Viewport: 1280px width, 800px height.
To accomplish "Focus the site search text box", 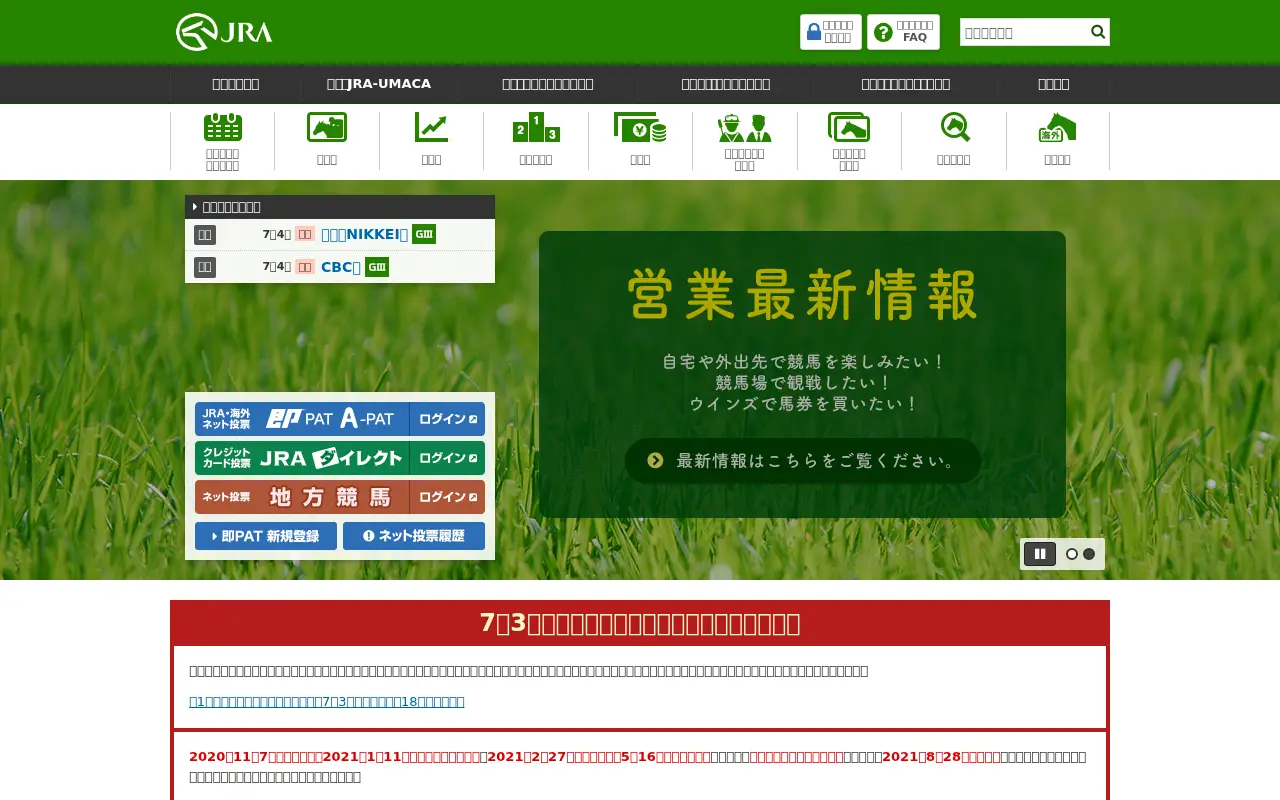I will [x=1024, y=32].
